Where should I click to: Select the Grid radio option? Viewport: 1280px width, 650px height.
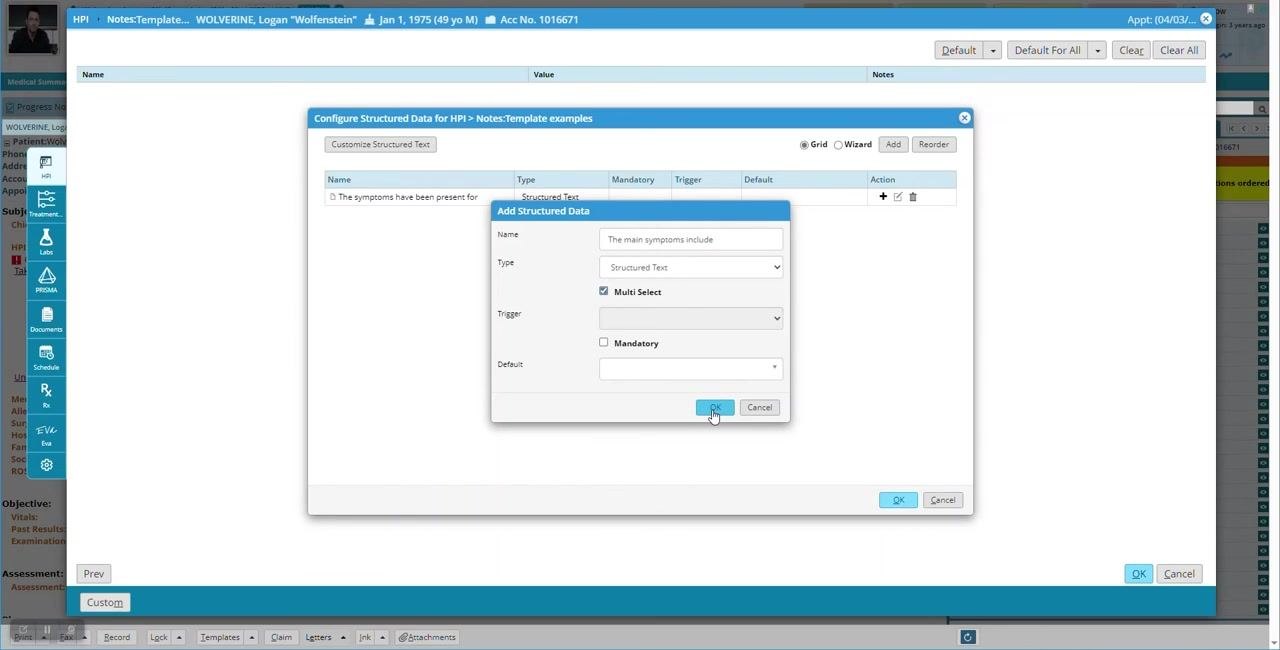pos(804,145)
